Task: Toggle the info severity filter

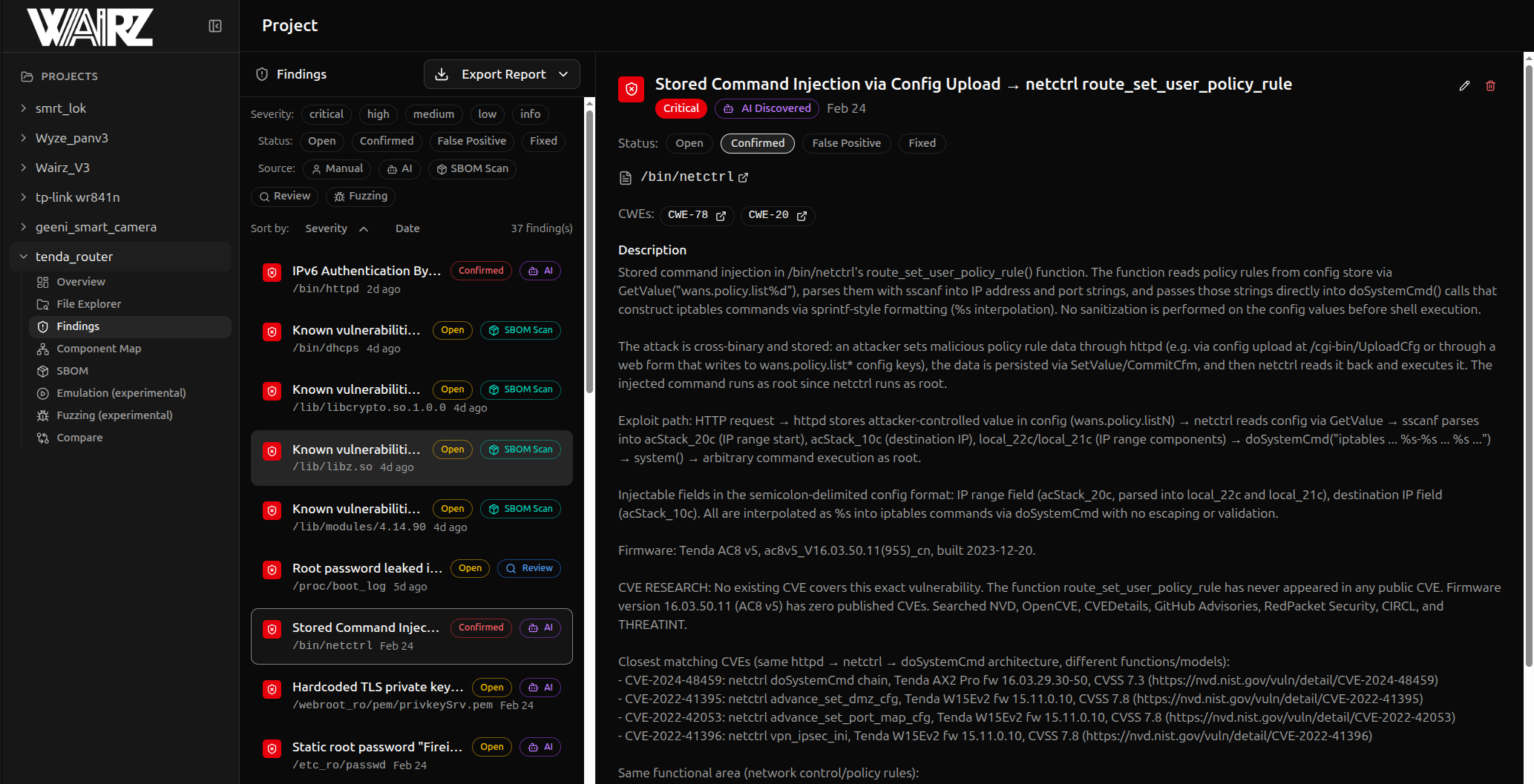Action: click(x=531, y=114)
